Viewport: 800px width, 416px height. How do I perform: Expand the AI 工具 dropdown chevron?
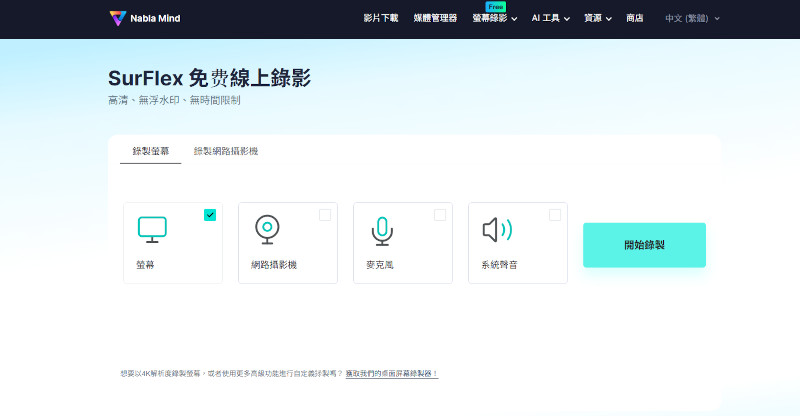click(x=567, y=19)
